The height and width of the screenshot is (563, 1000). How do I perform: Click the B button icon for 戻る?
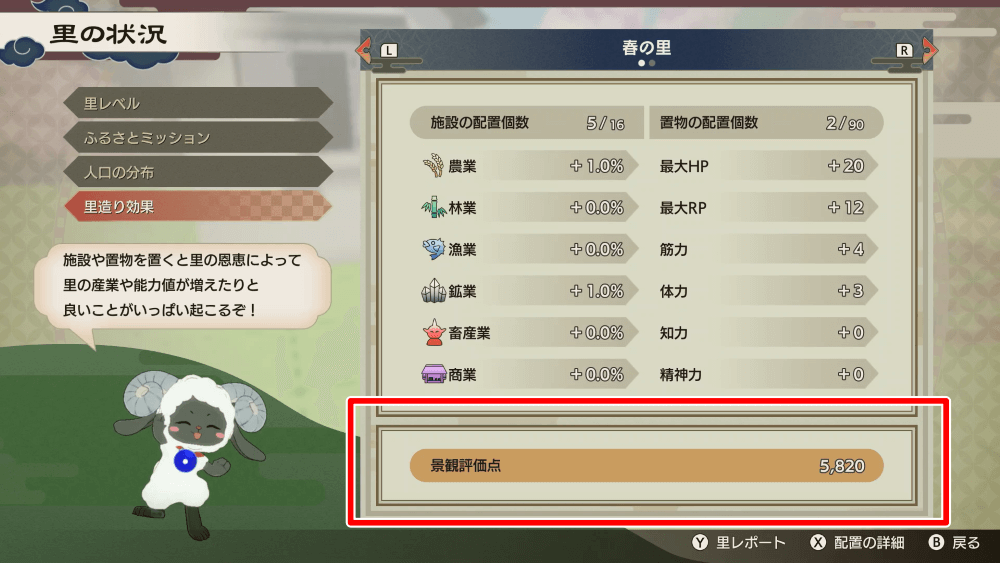coord(936,542)
